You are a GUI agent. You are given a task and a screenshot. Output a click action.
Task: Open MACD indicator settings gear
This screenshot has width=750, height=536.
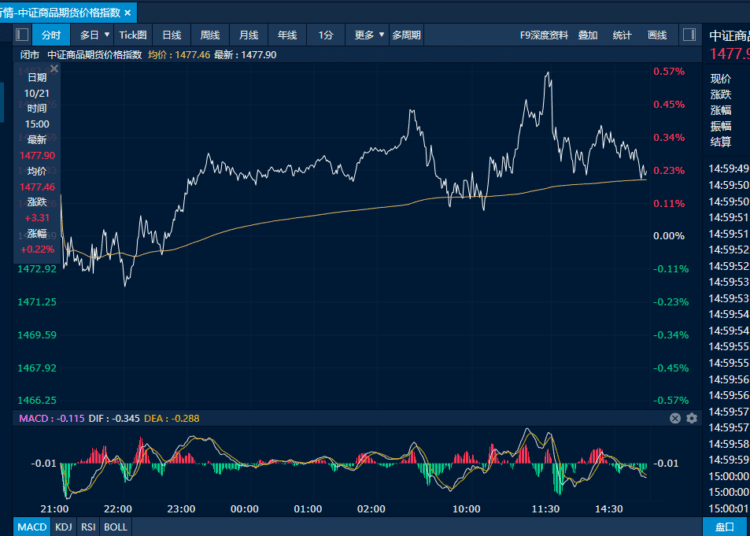tap(692, 418)
